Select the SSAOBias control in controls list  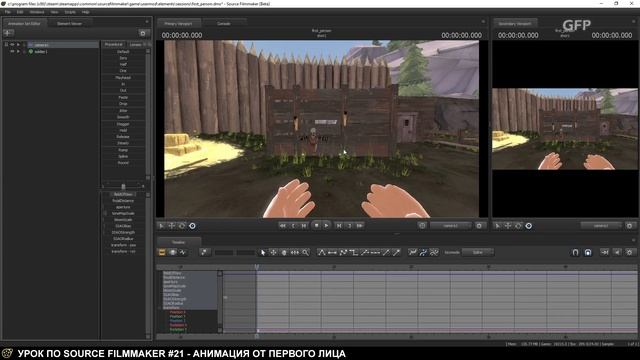(123, 226)
